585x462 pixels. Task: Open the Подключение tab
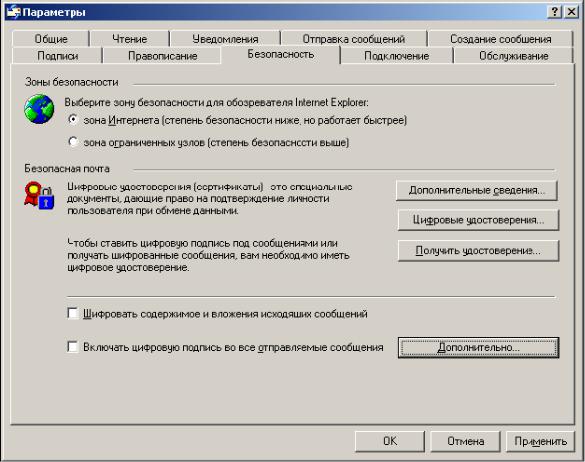tap(397, 56)
